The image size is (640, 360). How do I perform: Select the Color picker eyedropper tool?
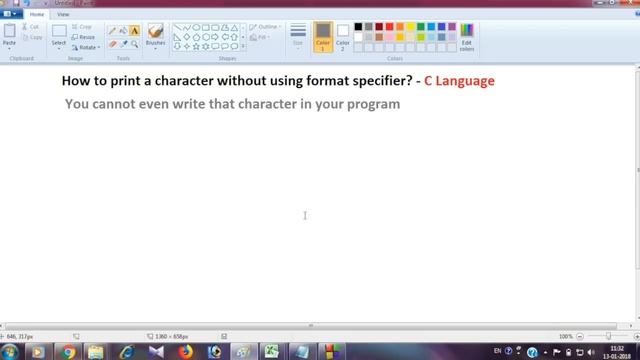[x=123, y=44]
